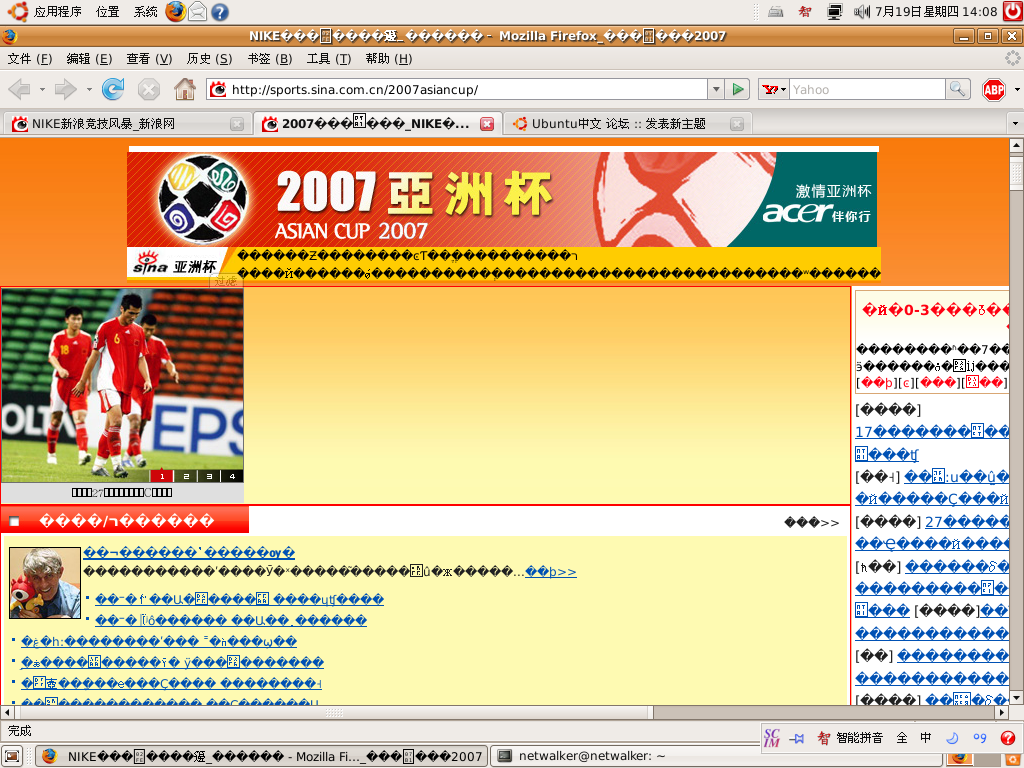Click the Yahoo search input field

[867, 89]
